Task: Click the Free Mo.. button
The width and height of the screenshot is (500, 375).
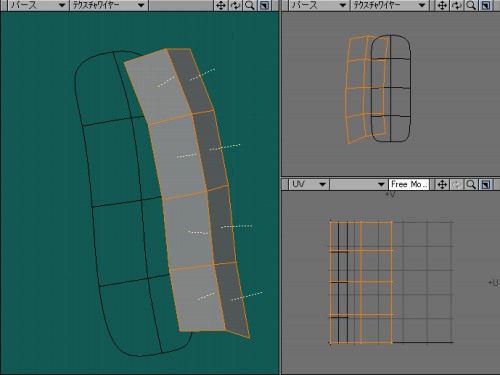Action: 409,184
